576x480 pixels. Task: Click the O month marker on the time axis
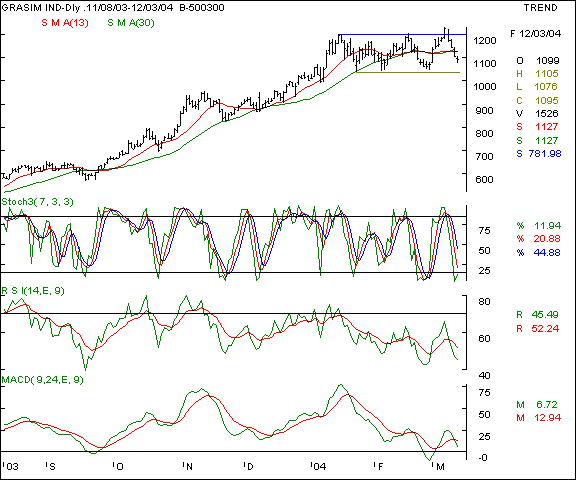(x=118, y=467)
